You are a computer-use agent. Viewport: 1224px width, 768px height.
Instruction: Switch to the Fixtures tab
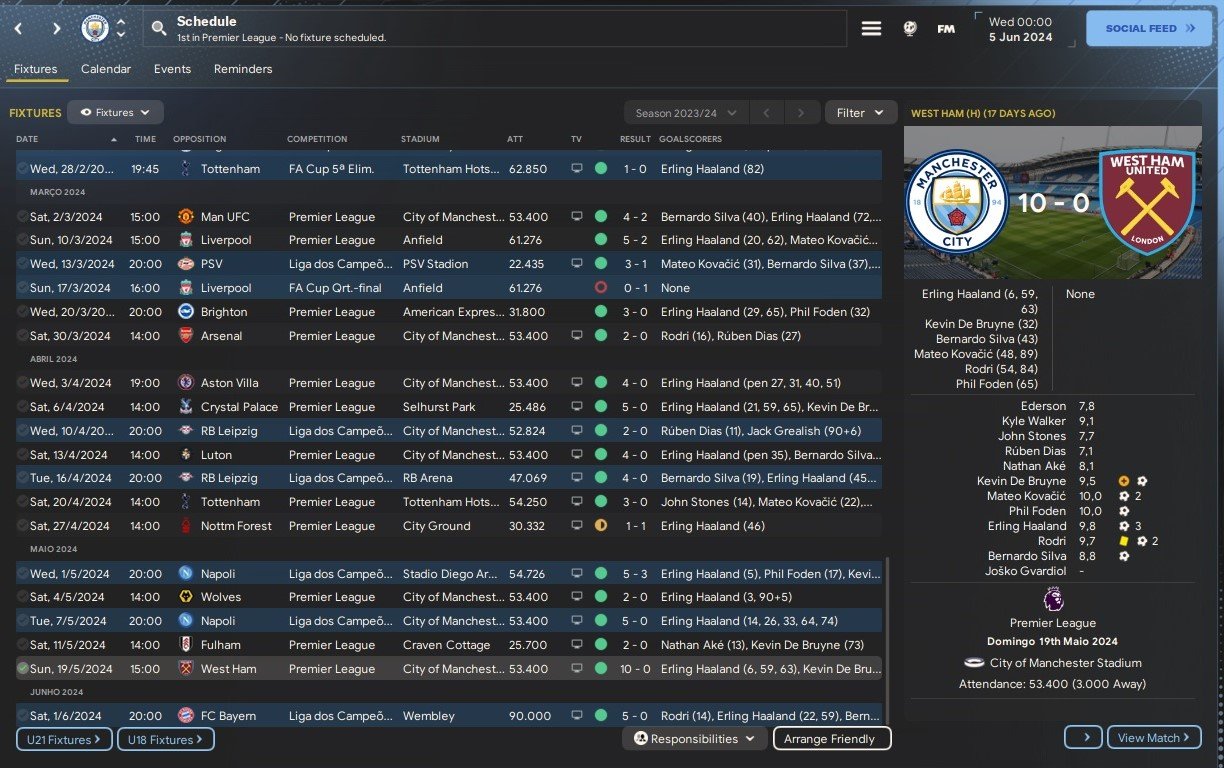click(35, 69)
